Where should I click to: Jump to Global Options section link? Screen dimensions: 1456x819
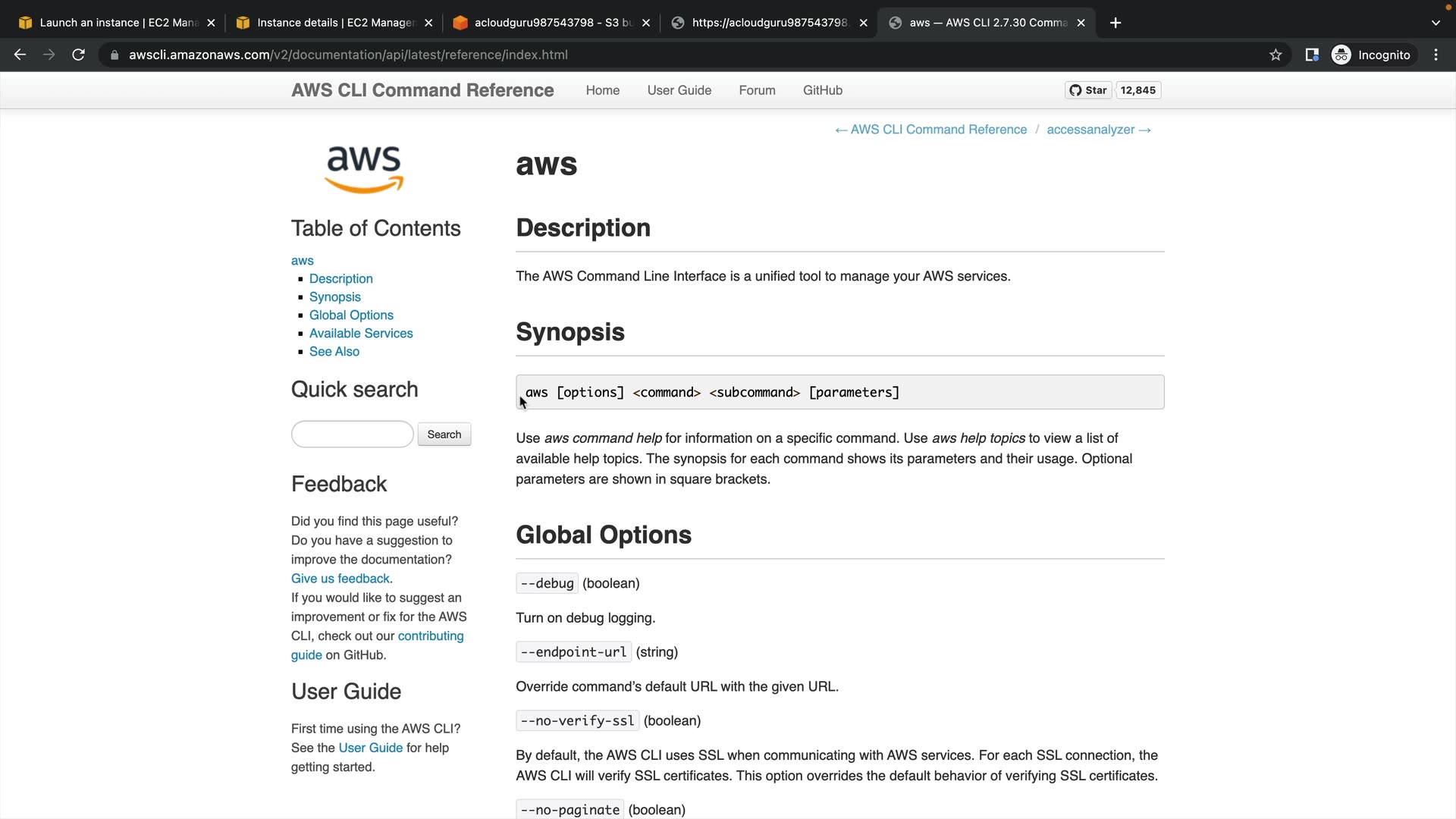click(351, 315)
